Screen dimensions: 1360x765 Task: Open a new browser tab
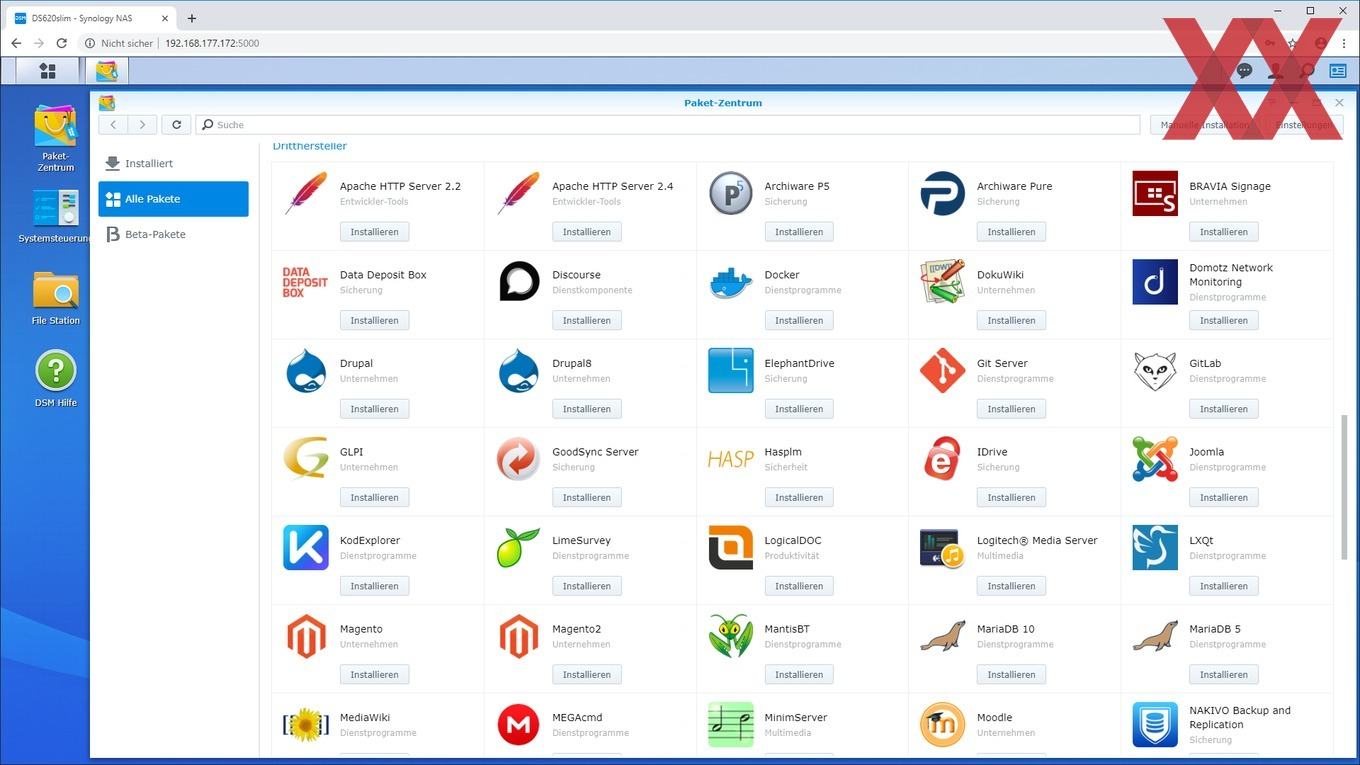pyautogui.click(x=192, y=18)
